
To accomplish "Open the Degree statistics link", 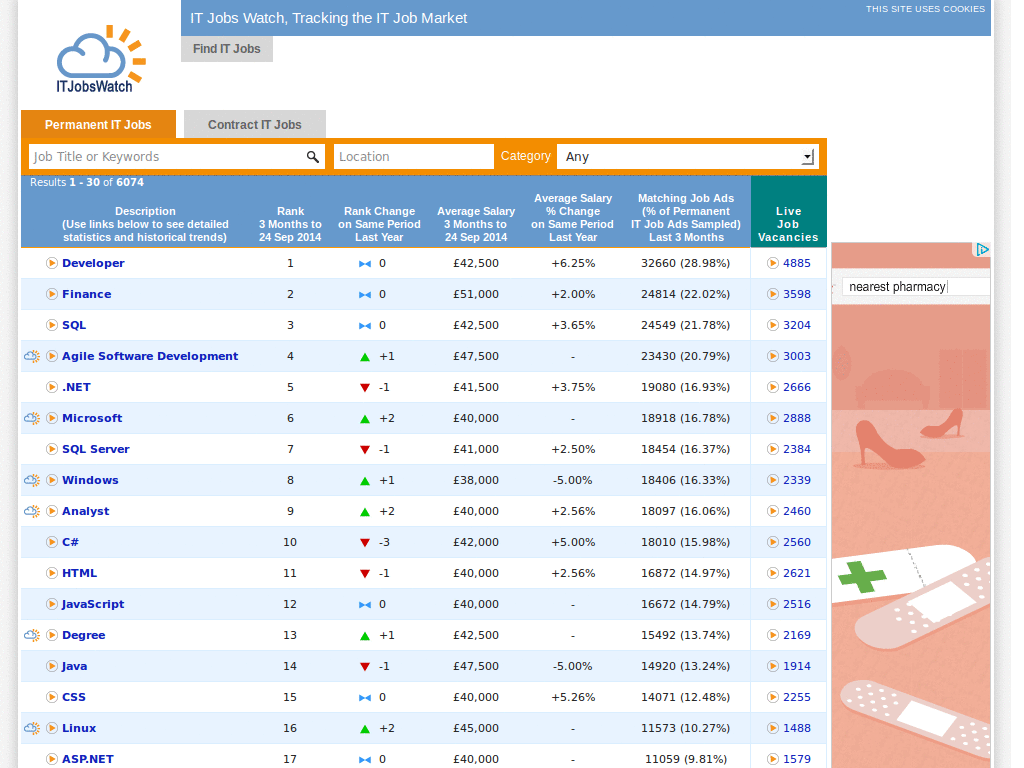I will (x=84, y=635).
